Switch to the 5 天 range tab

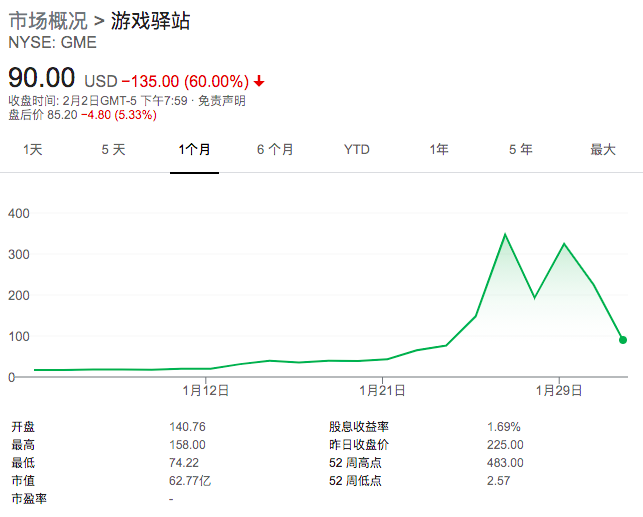(x=113, y=150)
